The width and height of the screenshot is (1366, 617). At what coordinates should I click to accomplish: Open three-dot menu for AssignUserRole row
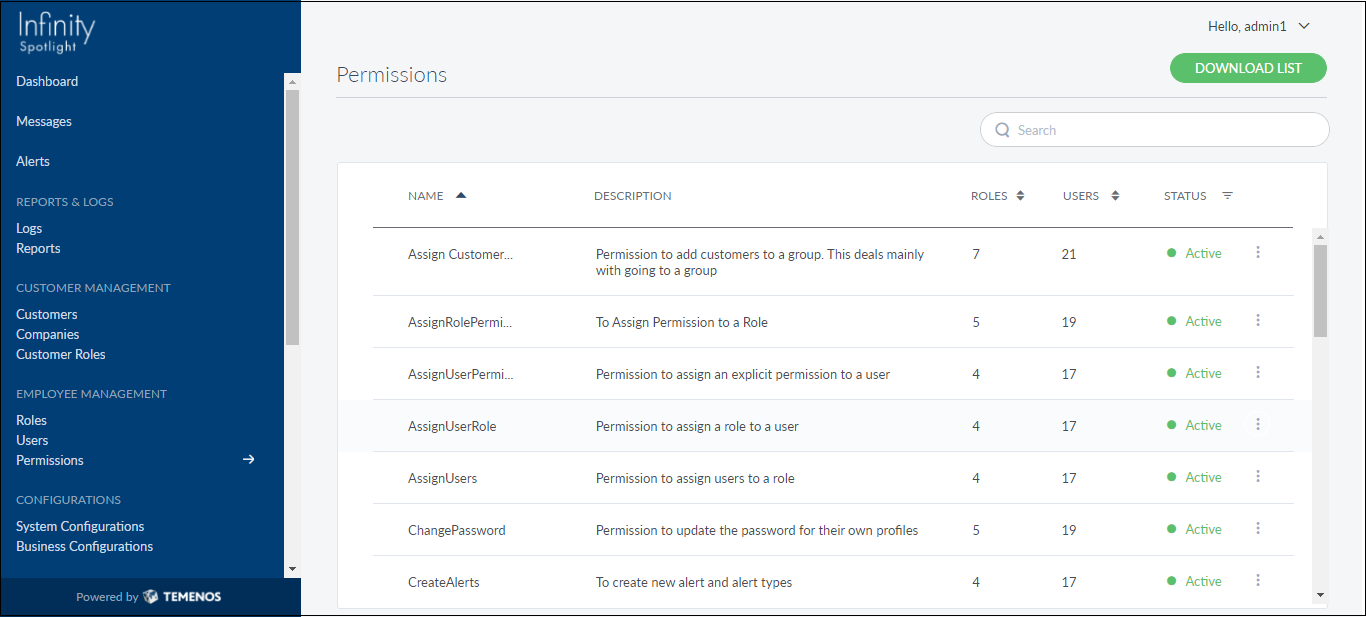(x=1258, y=425)
